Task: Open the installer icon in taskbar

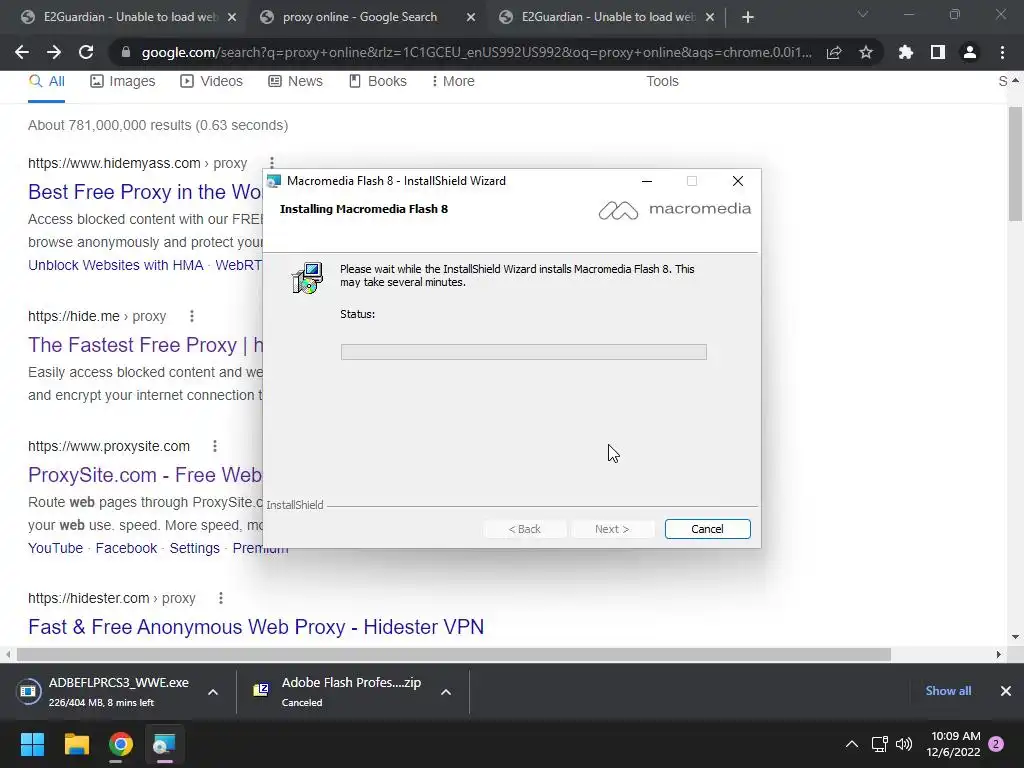Action: coord(165,744)
